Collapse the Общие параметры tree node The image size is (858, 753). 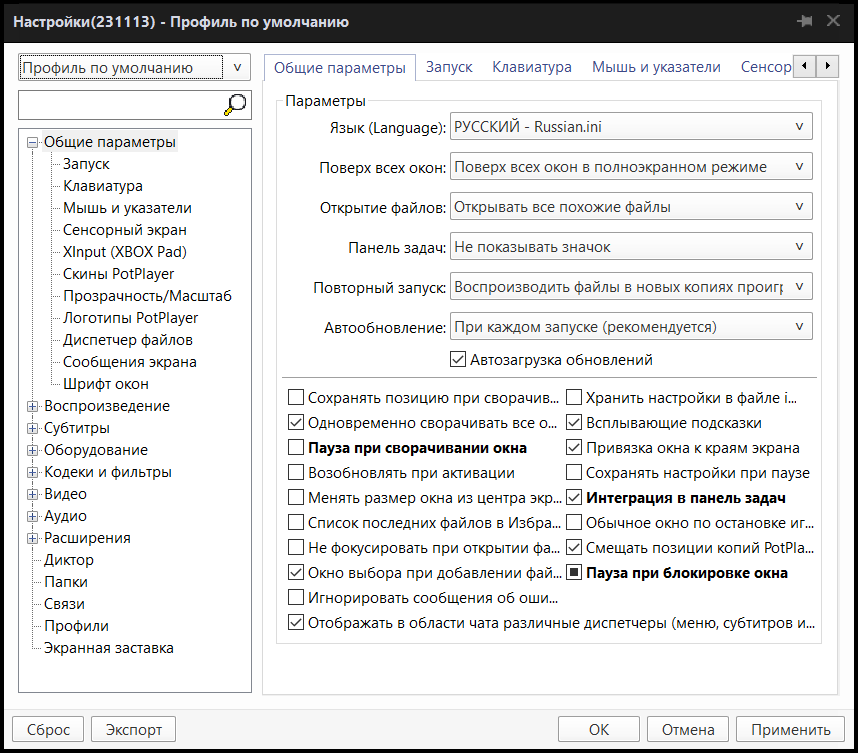pyautogui.click(x=32, y=142)
